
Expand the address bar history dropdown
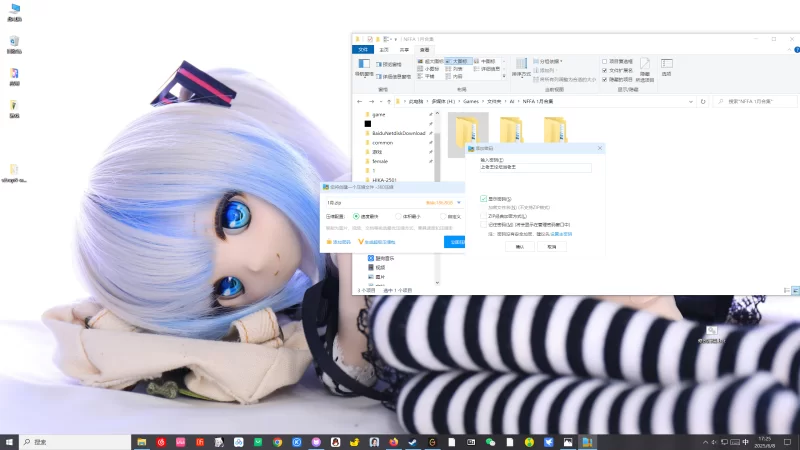click(692, 101)
